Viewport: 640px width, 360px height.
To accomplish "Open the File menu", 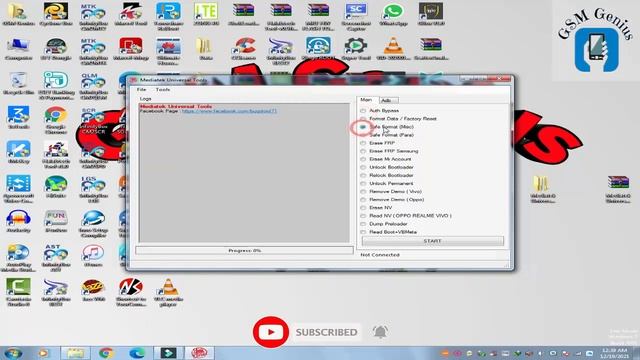I will click(141, 89).
